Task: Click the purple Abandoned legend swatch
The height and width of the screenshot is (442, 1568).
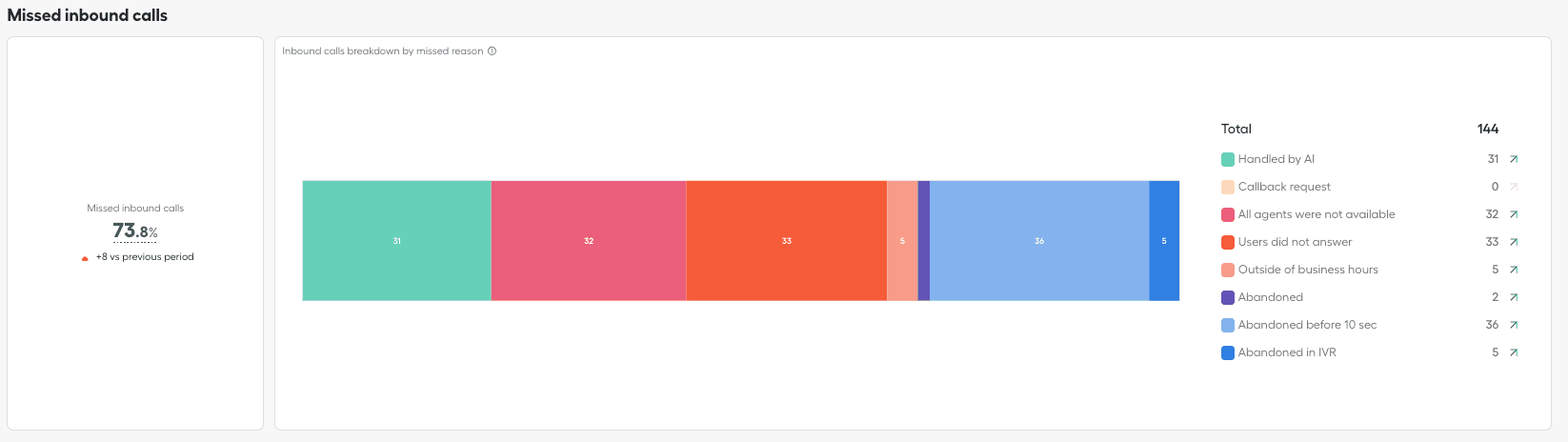Action: click(x=1228, y=297)
